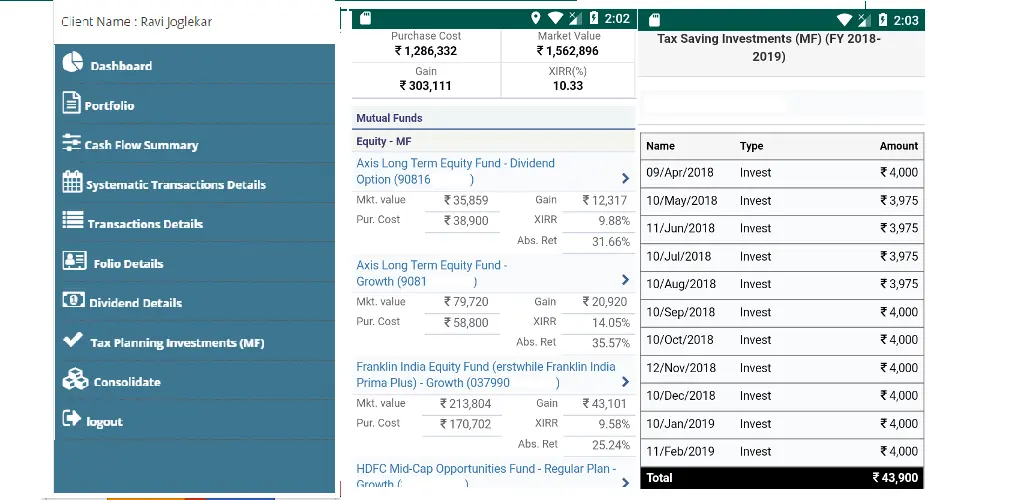Click the ₹213,804 market value for Franklin
Screen dimensions: 1024x500
click(x=466, y=403)
